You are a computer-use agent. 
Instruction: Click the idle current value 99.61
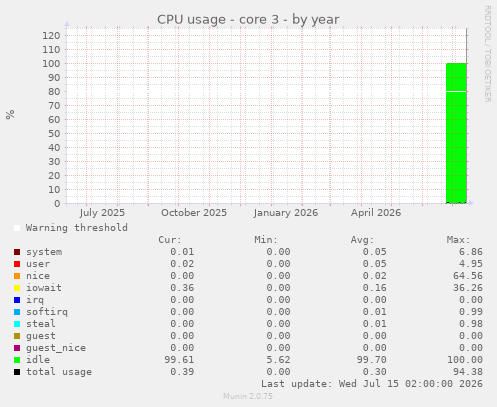tap(179, 360)
